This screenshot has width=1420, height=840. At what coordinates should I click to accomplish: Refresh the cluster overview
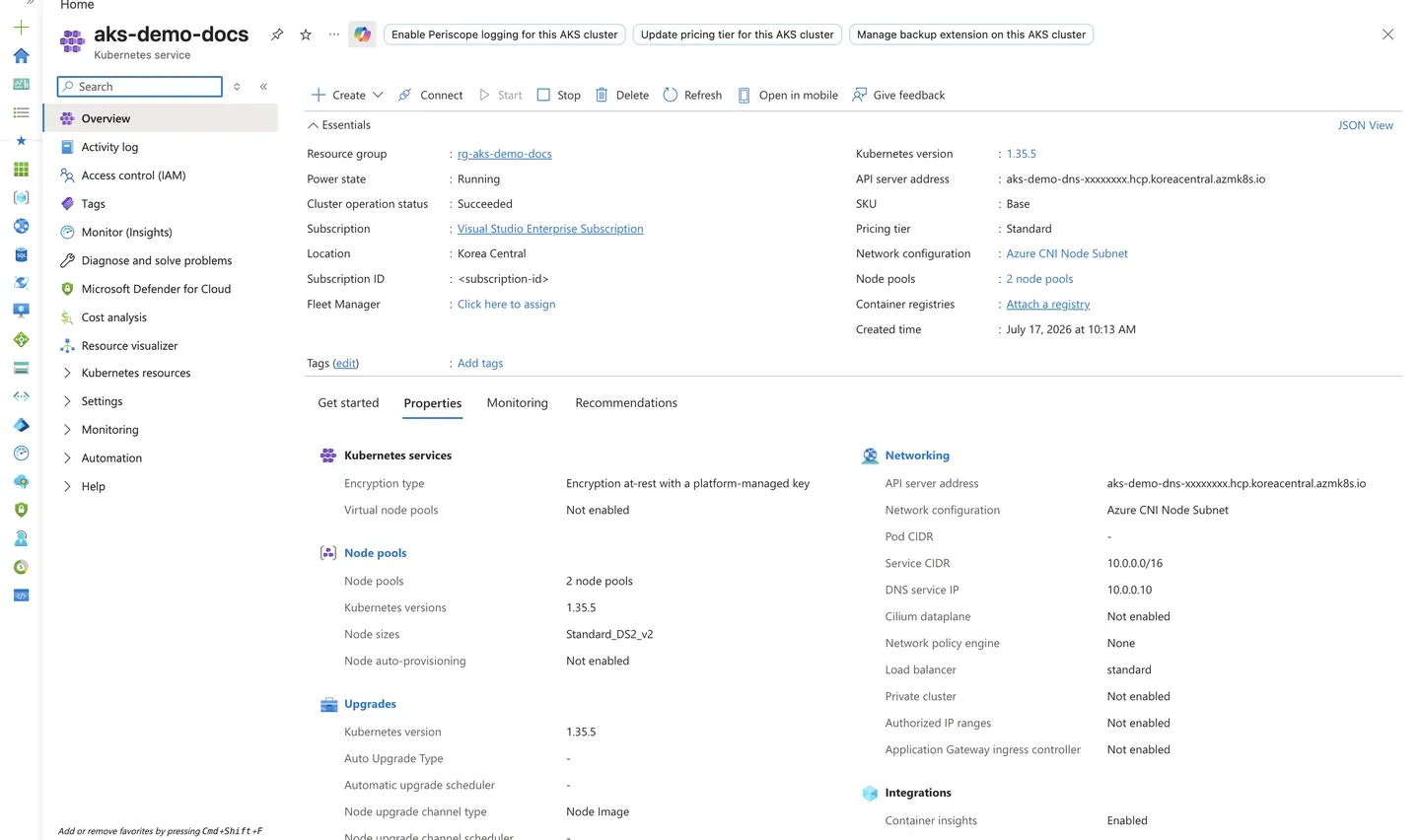pyautogui.click(x=692, y=96)
